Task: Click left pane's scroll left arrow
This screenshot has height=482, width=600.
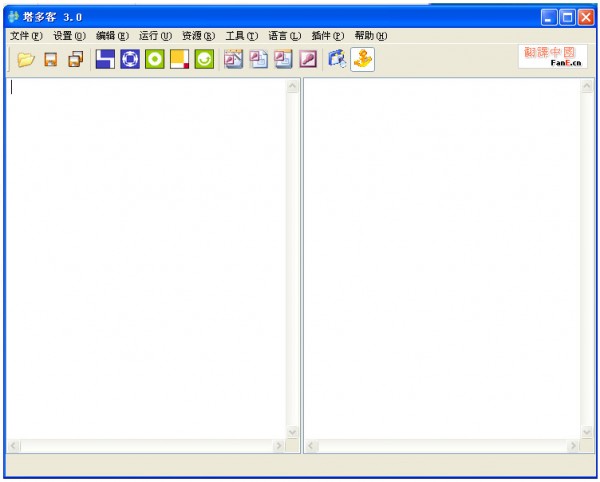Action: (x=13, y=446)
